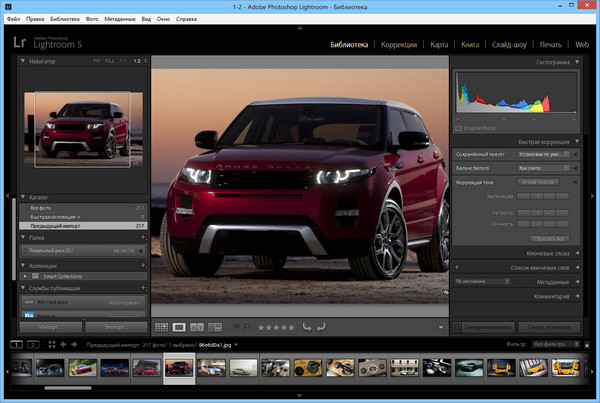600x403 pixels.
Task: Switch to the Коррекции module
Action: point(398,45)
